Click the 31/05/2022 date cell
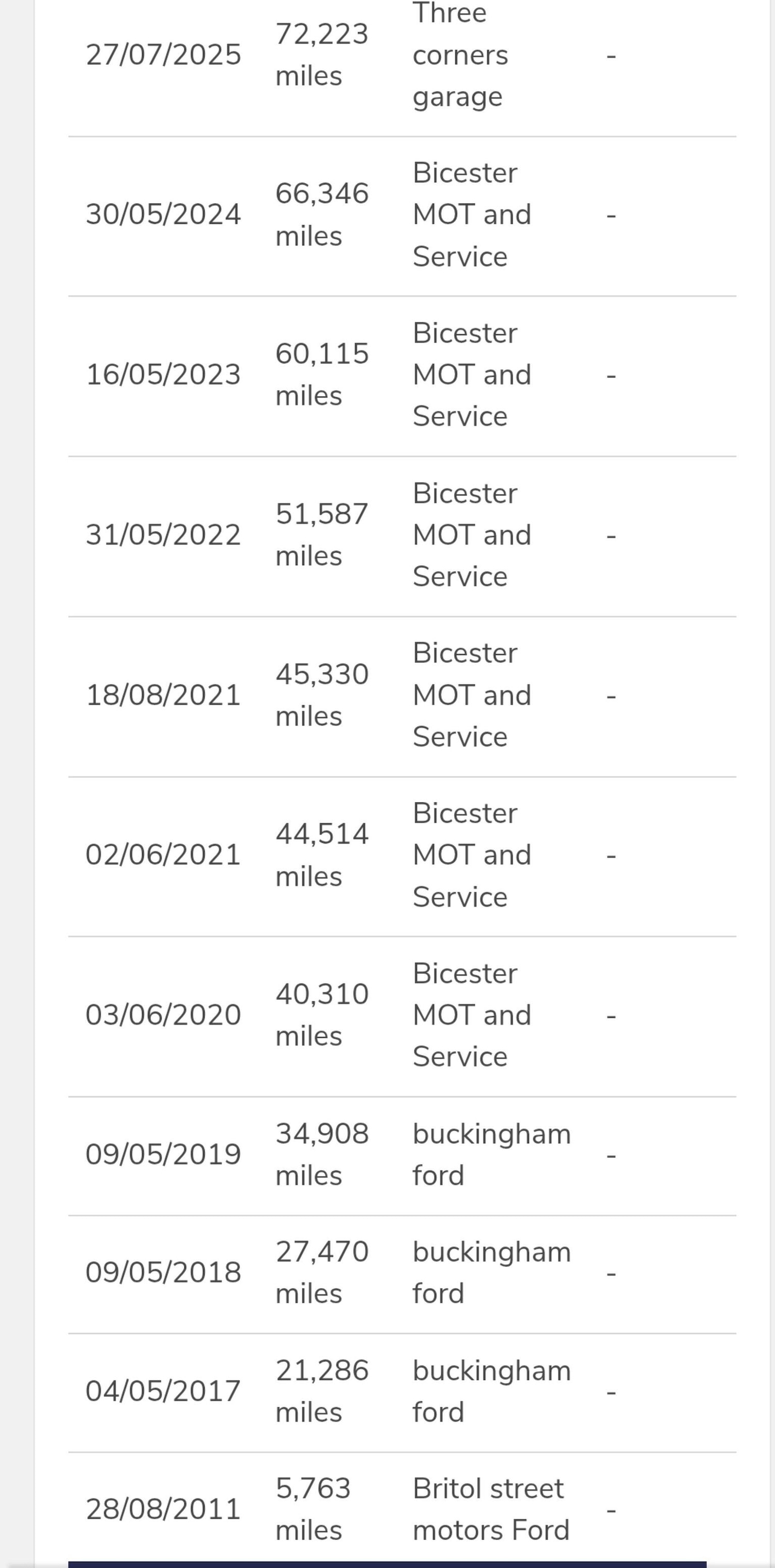Image resolution: width=775 pixels, height=1568 pixels. coord(163,535)
